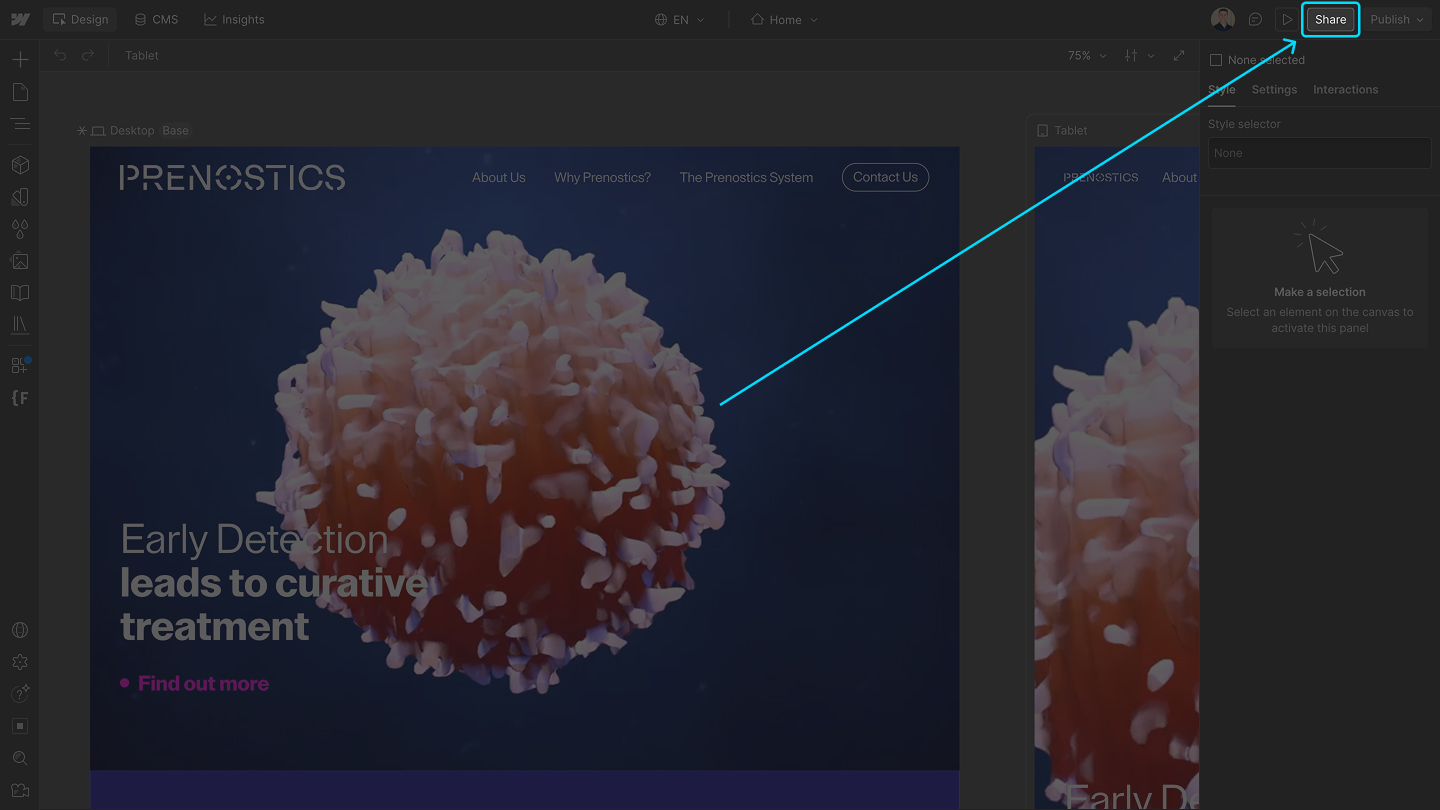Click the Undo arrow

60,56
